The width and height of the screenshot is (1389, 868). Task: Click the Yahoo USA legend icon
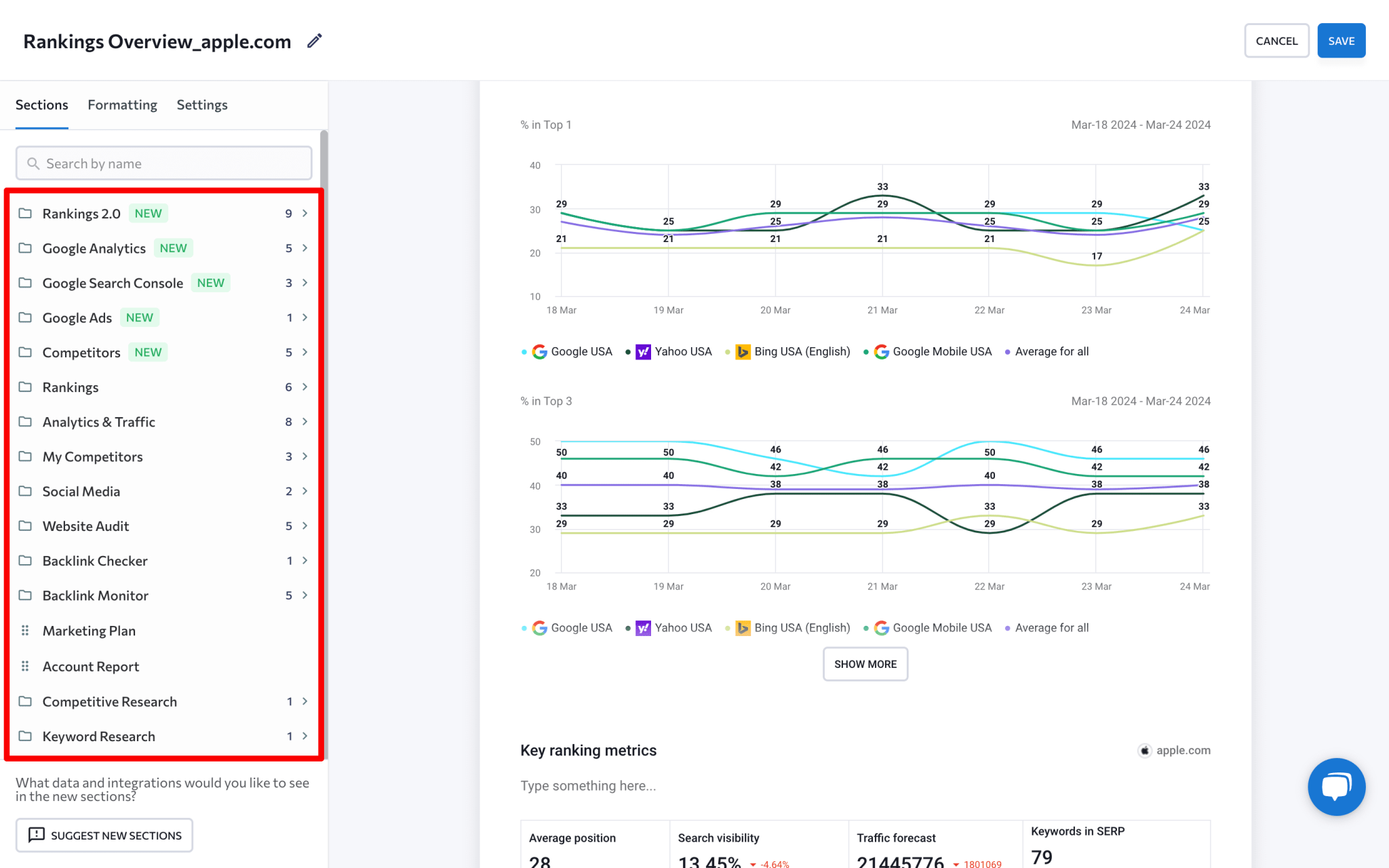[643, 351]
